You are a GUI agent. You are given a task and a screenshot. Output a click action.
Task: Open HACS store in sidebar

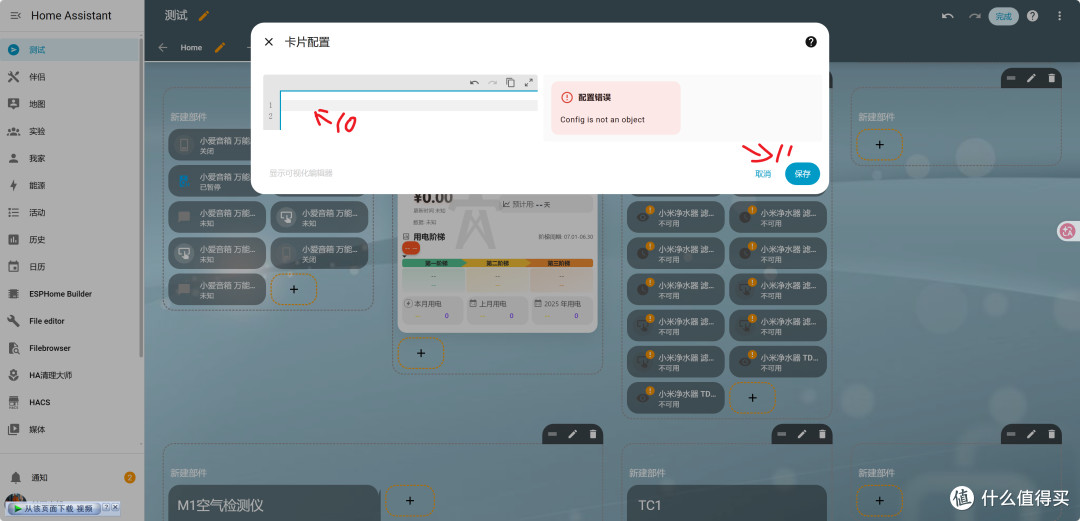pyautogui.click(x=69, y=402)
